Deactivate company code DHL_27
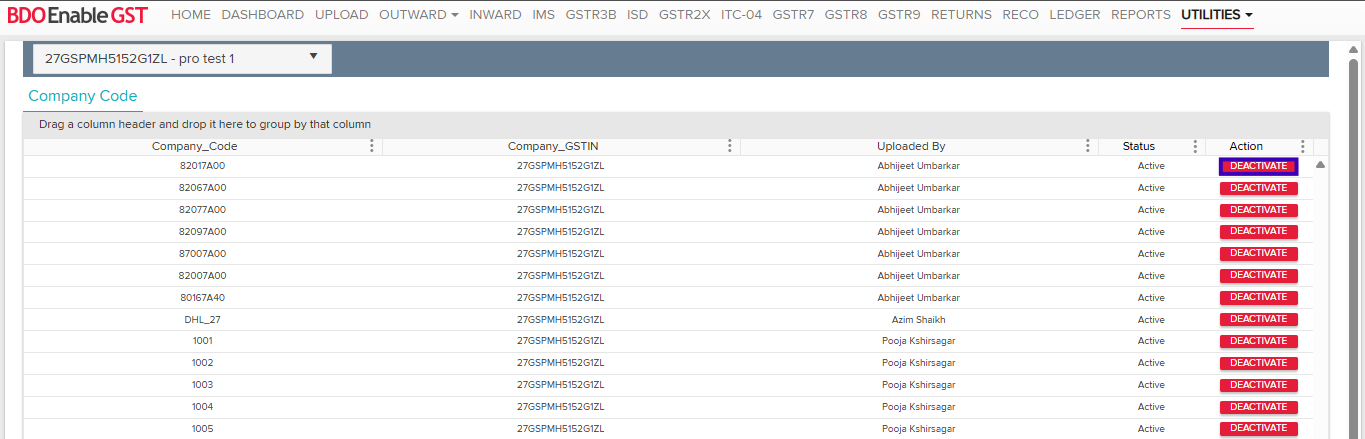The height and width of the screenshot is (439, 1365). [1258, 320]
